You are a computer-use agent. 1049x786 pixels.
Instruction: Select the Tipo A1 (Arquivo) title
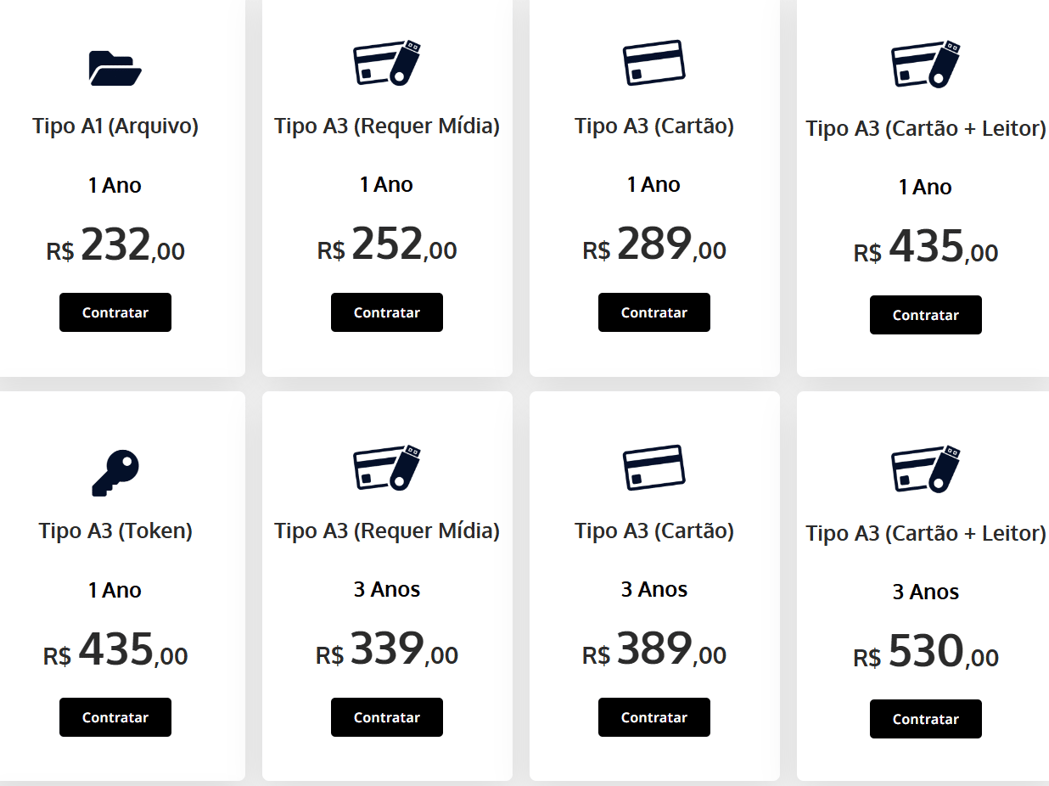(115, 126)
